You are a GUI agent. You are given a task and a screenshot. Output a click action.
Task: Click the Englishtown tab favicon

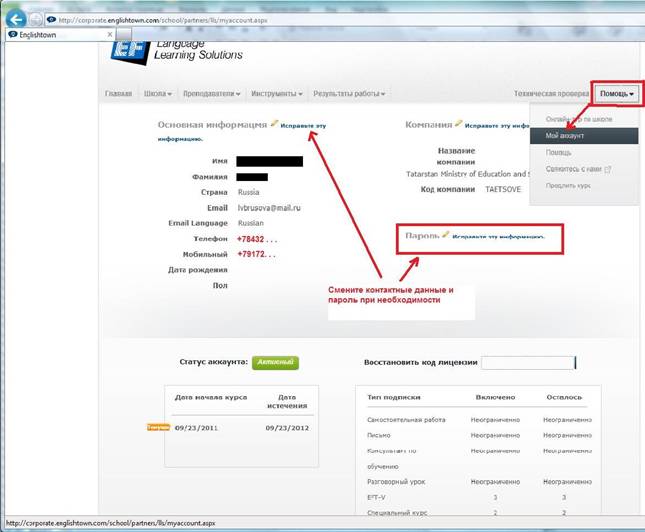[x=13, y=34]
